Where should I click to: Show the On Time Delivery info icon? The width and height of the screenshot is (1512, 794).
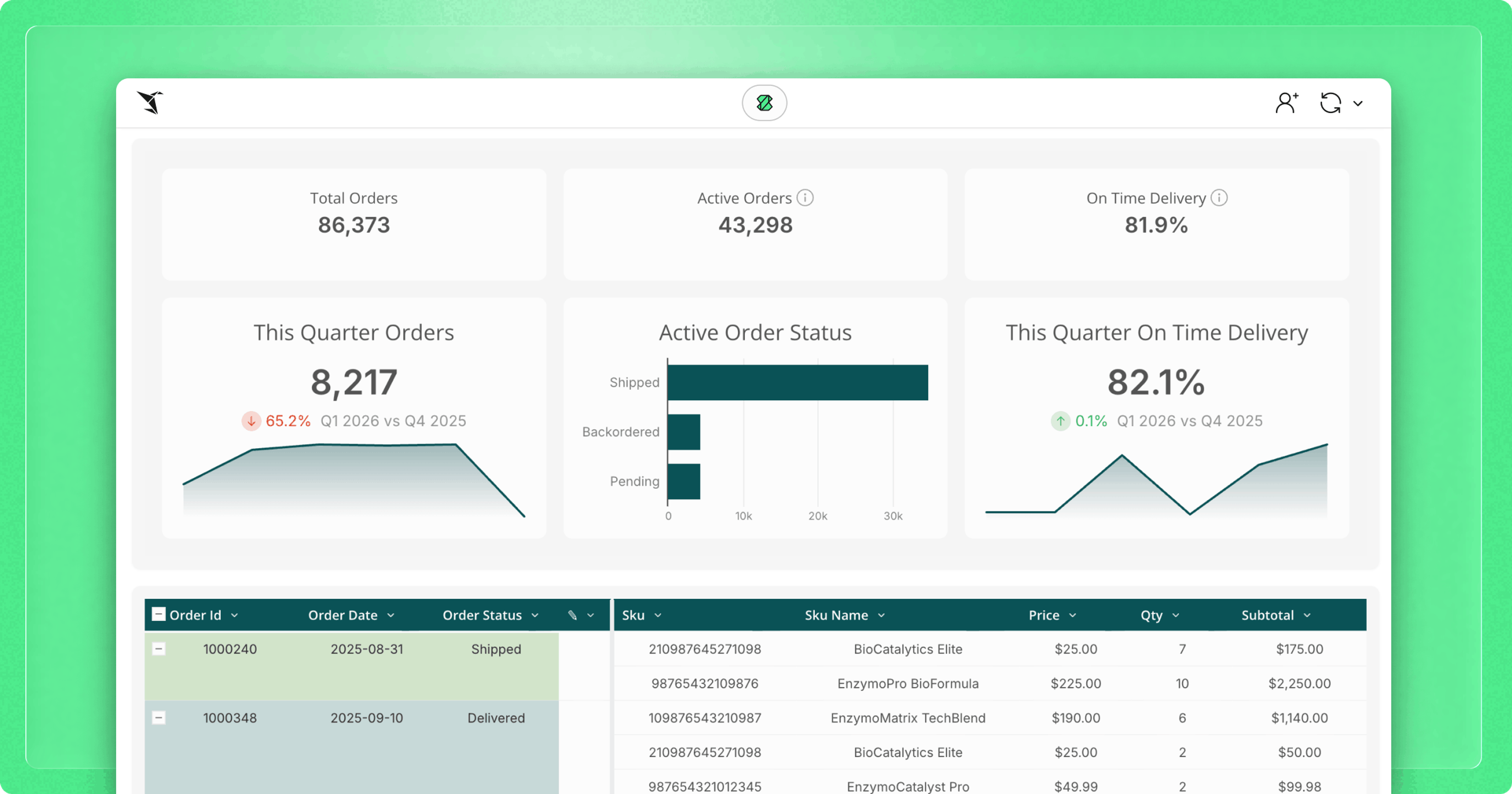pyautogui.click(x=1219, y=198)
